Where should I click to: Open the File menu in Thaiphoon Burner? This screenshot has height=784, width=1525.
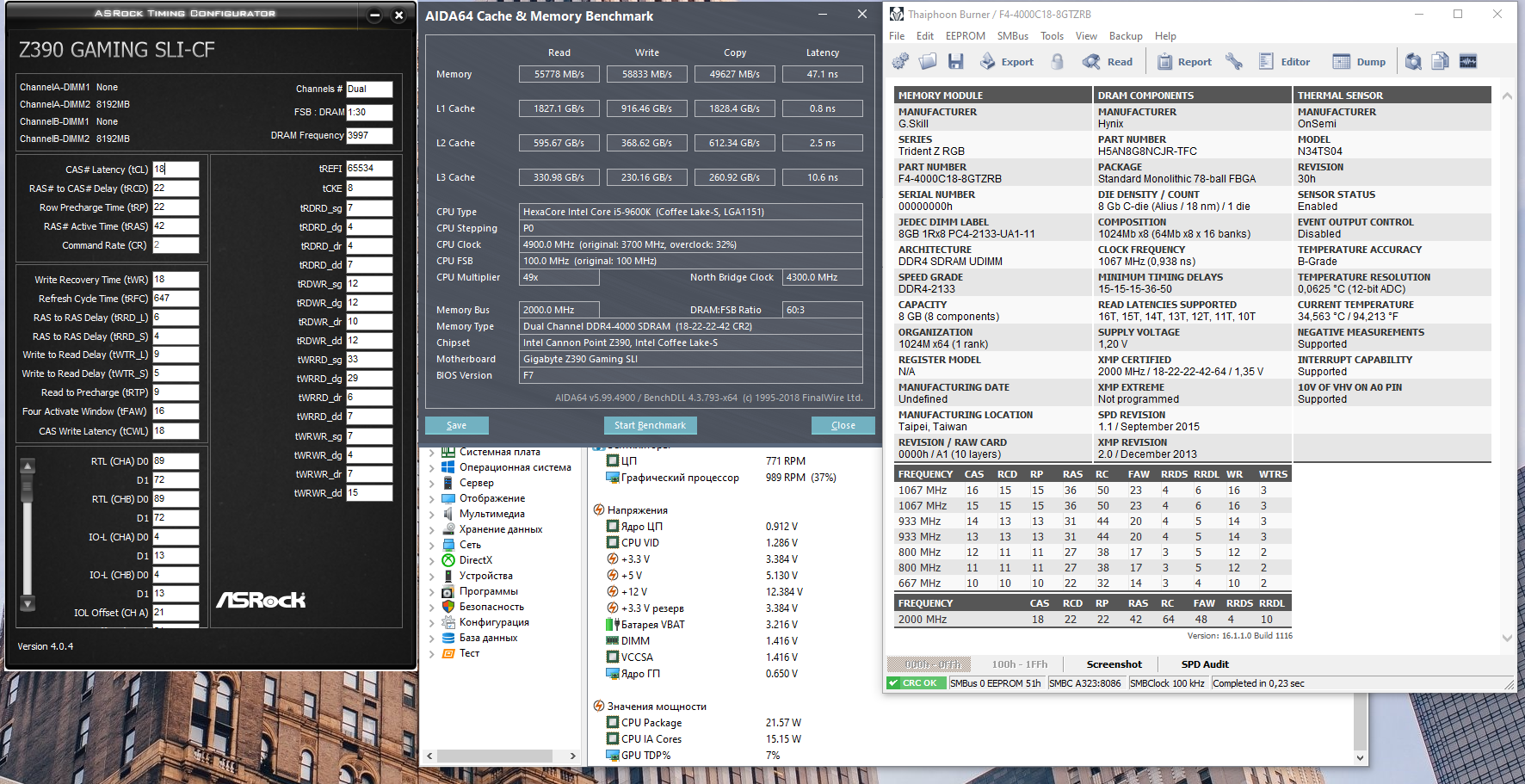pos(897,36)
